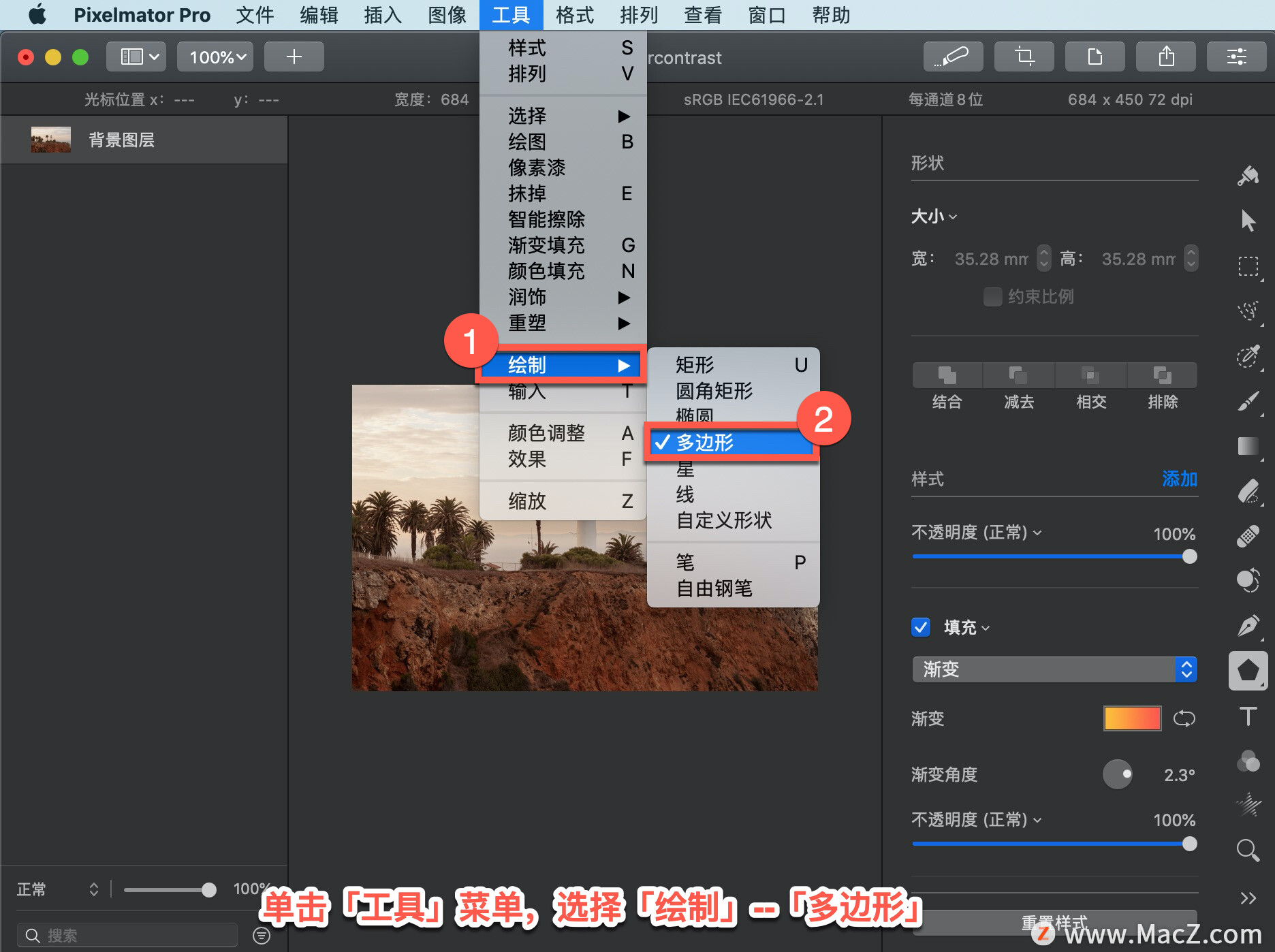Toggle the 填充 fill checkbox
1275x952 pixels.
click(x=921, y=627)
